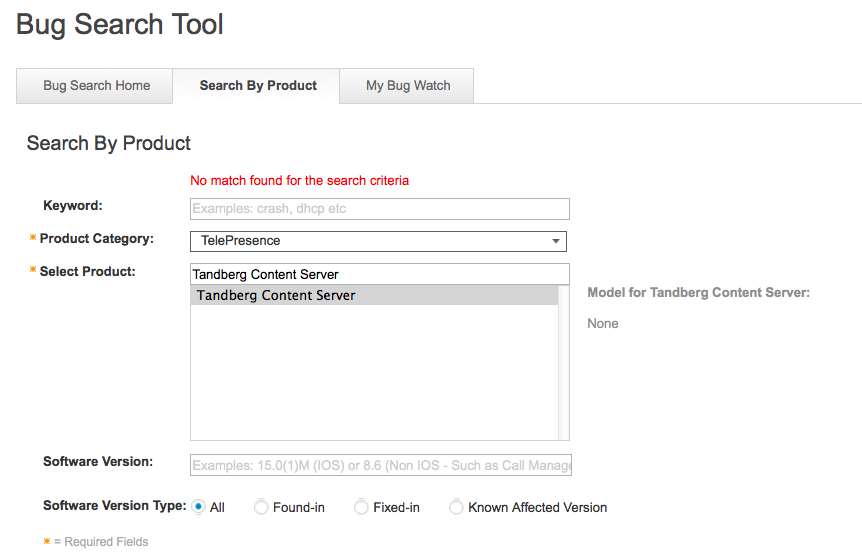
Task: Click the product list scrollbar
Action: [563, 362]
